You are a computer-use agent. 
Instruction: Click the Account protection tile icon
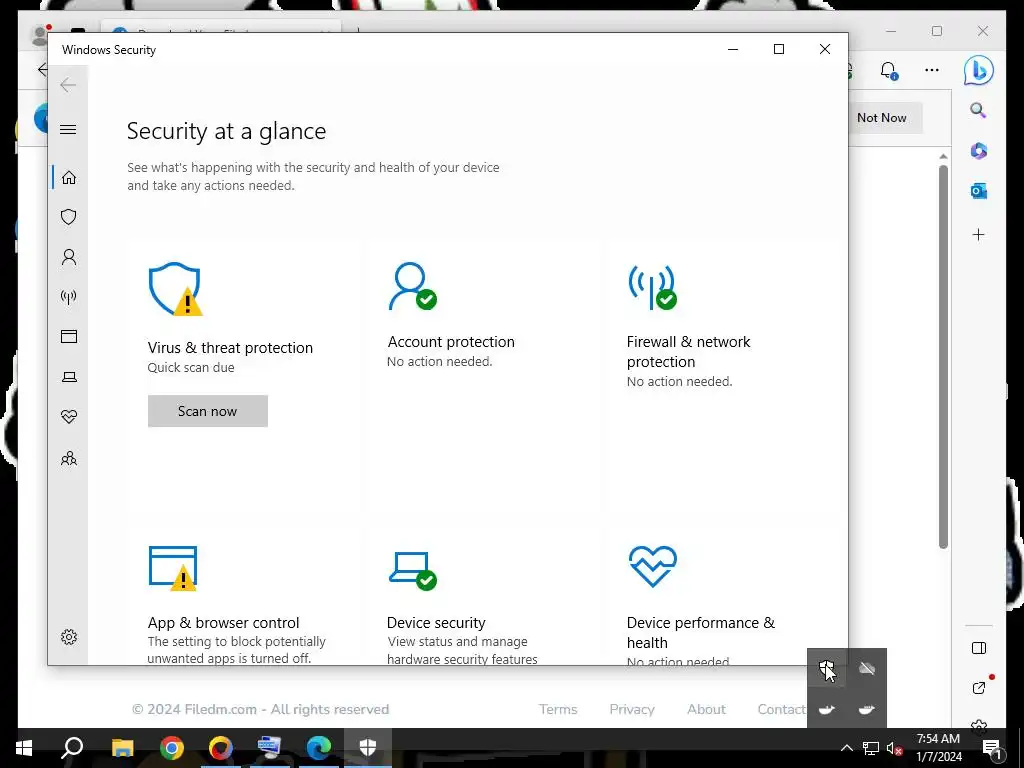[412, 286]
